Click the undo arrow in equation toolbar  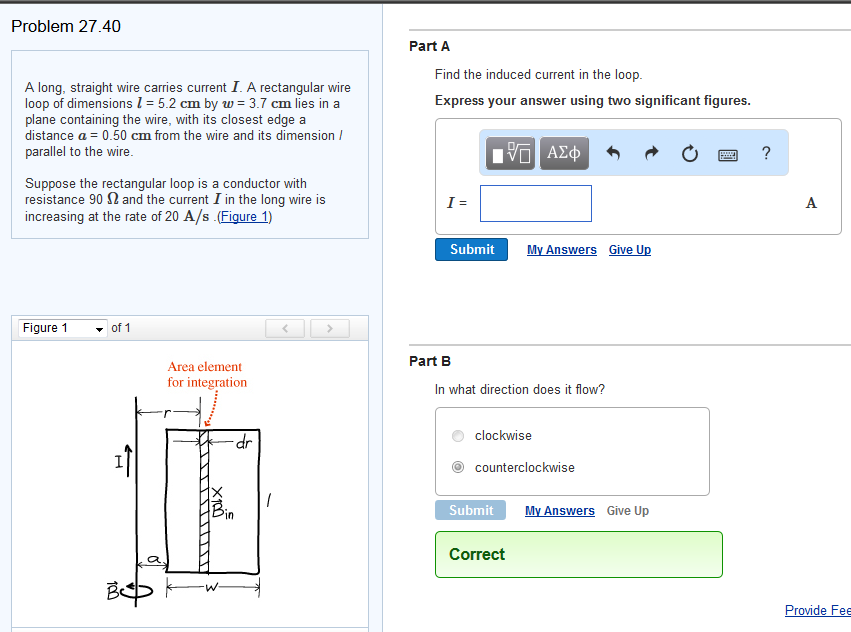[x=613, y=152]
